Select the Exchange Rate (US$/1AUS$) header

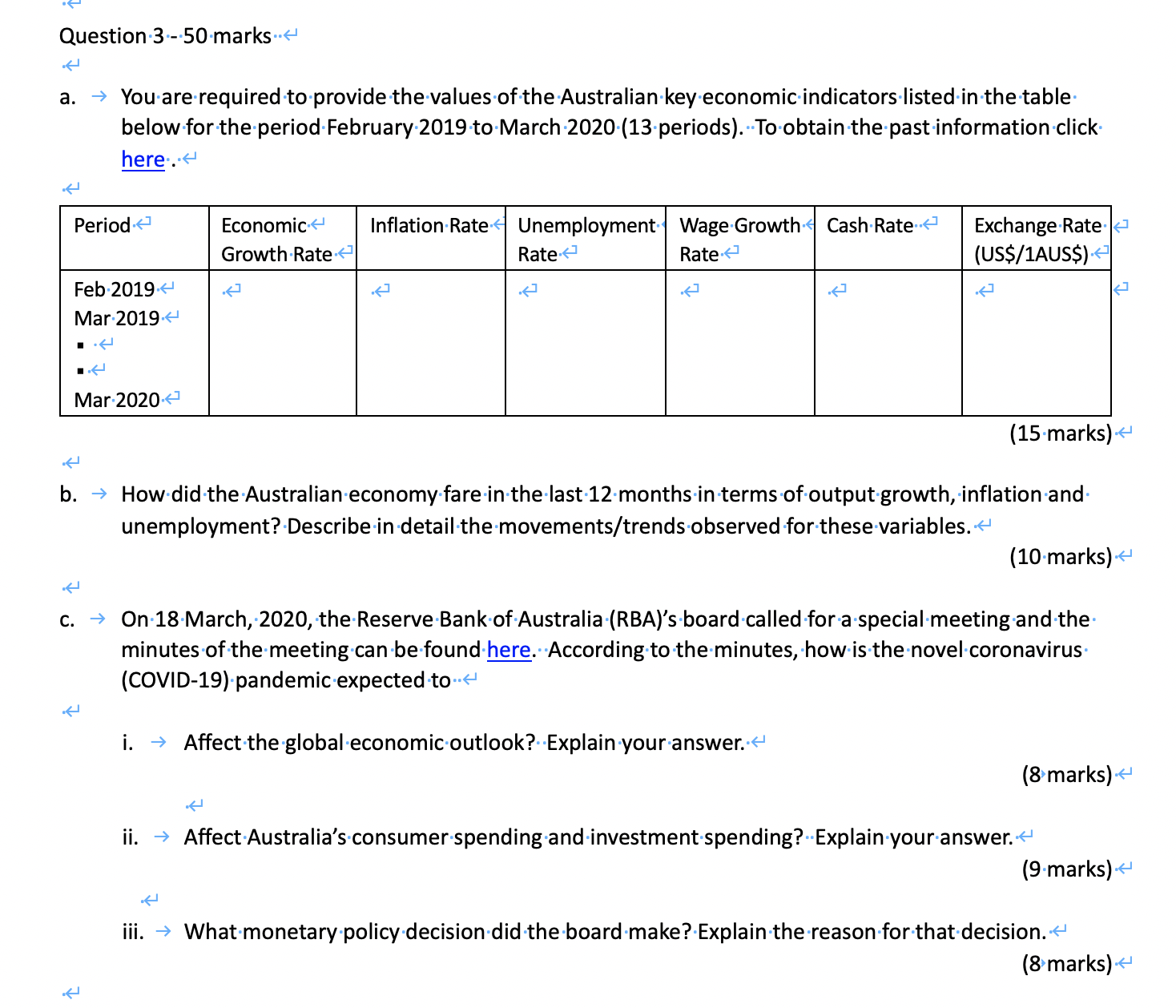1036,239
